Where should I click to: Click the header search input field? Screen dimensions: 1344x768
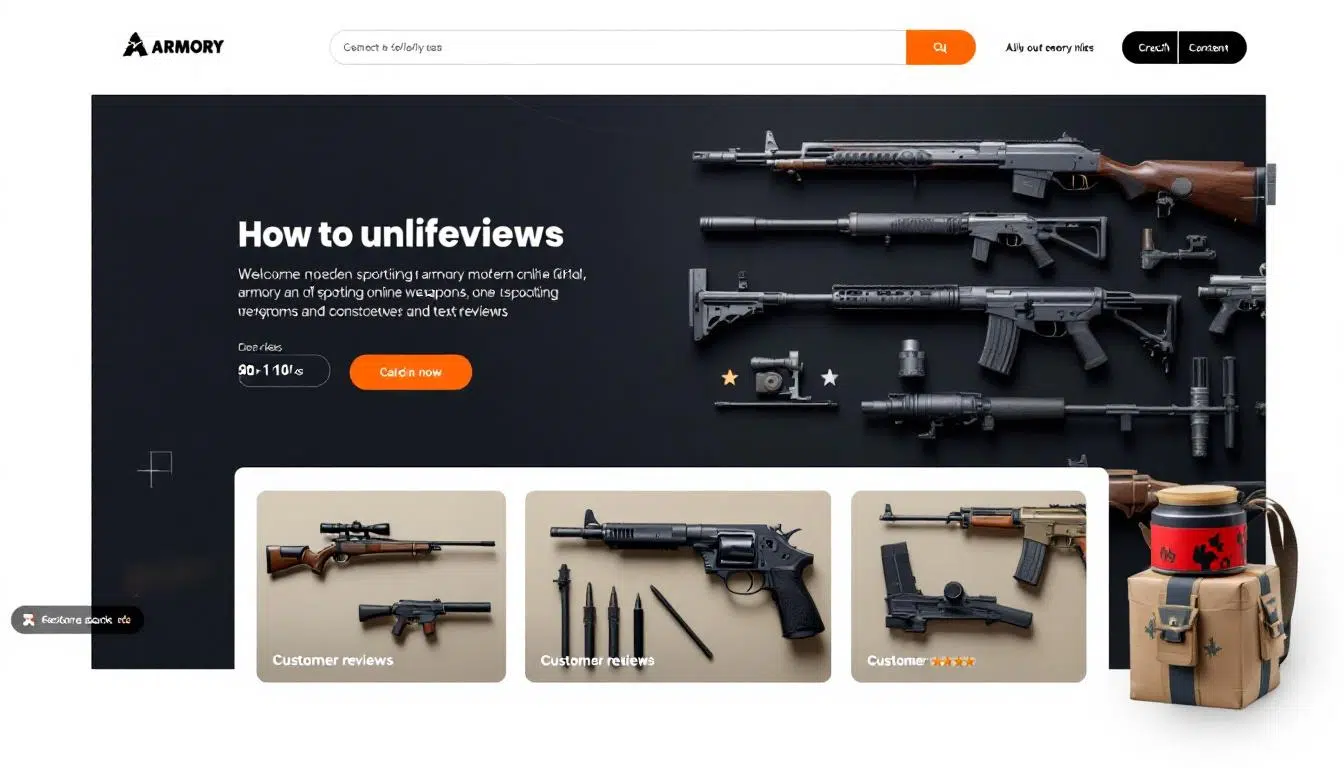(x=618, y=47)
